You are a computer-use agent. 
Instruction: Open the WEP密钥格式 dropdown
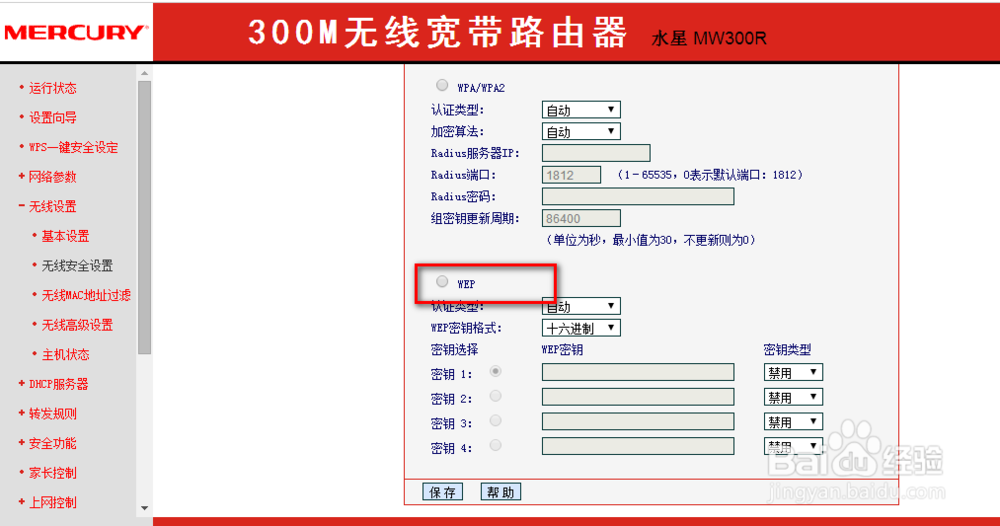click(581, 328)
